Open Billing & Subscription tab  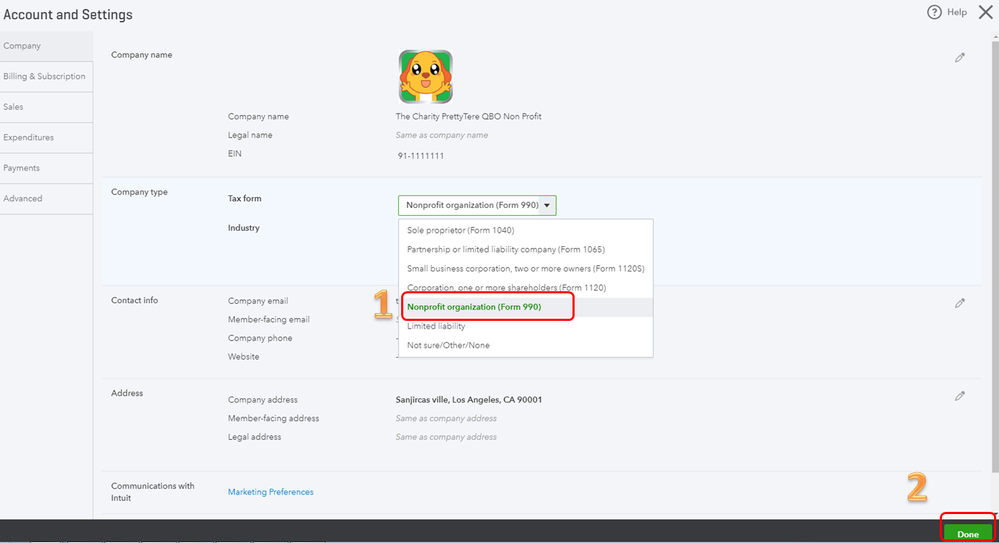pyautogui.click(x=46, y=76)
